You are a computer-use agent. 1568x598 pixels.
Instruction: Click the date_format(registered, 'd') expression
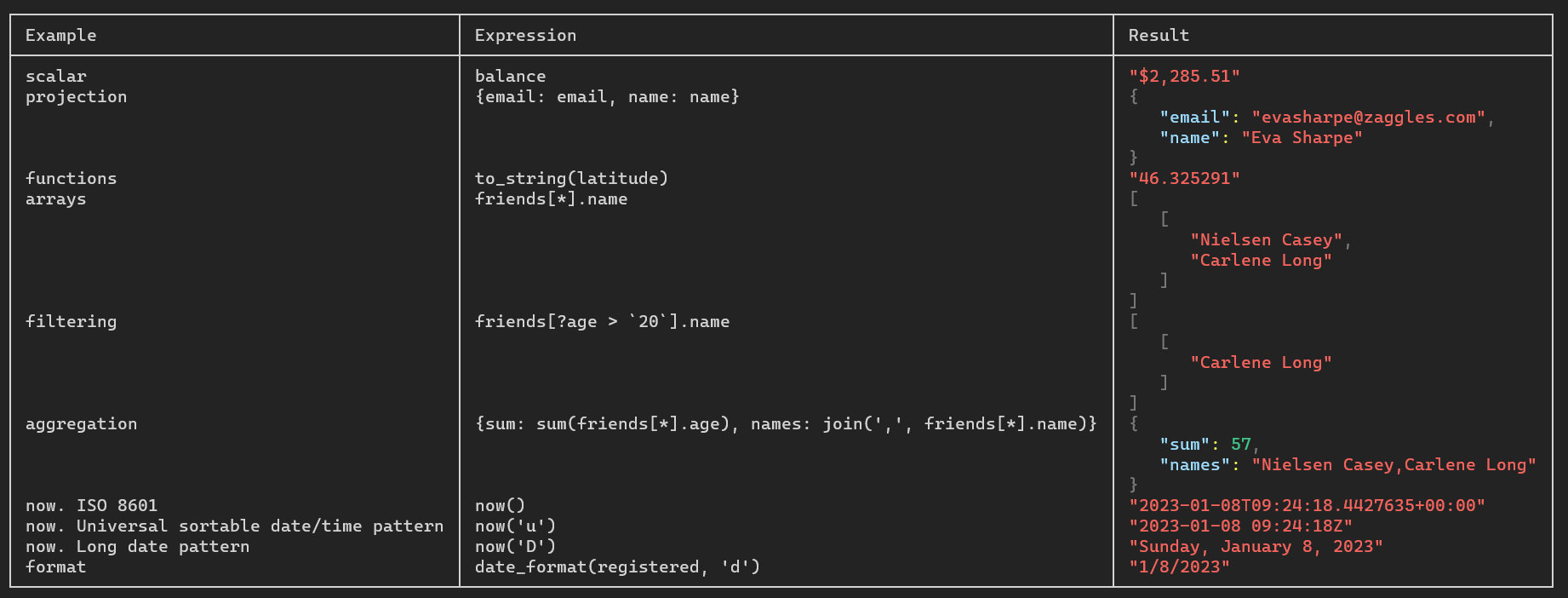pos(617,566)
